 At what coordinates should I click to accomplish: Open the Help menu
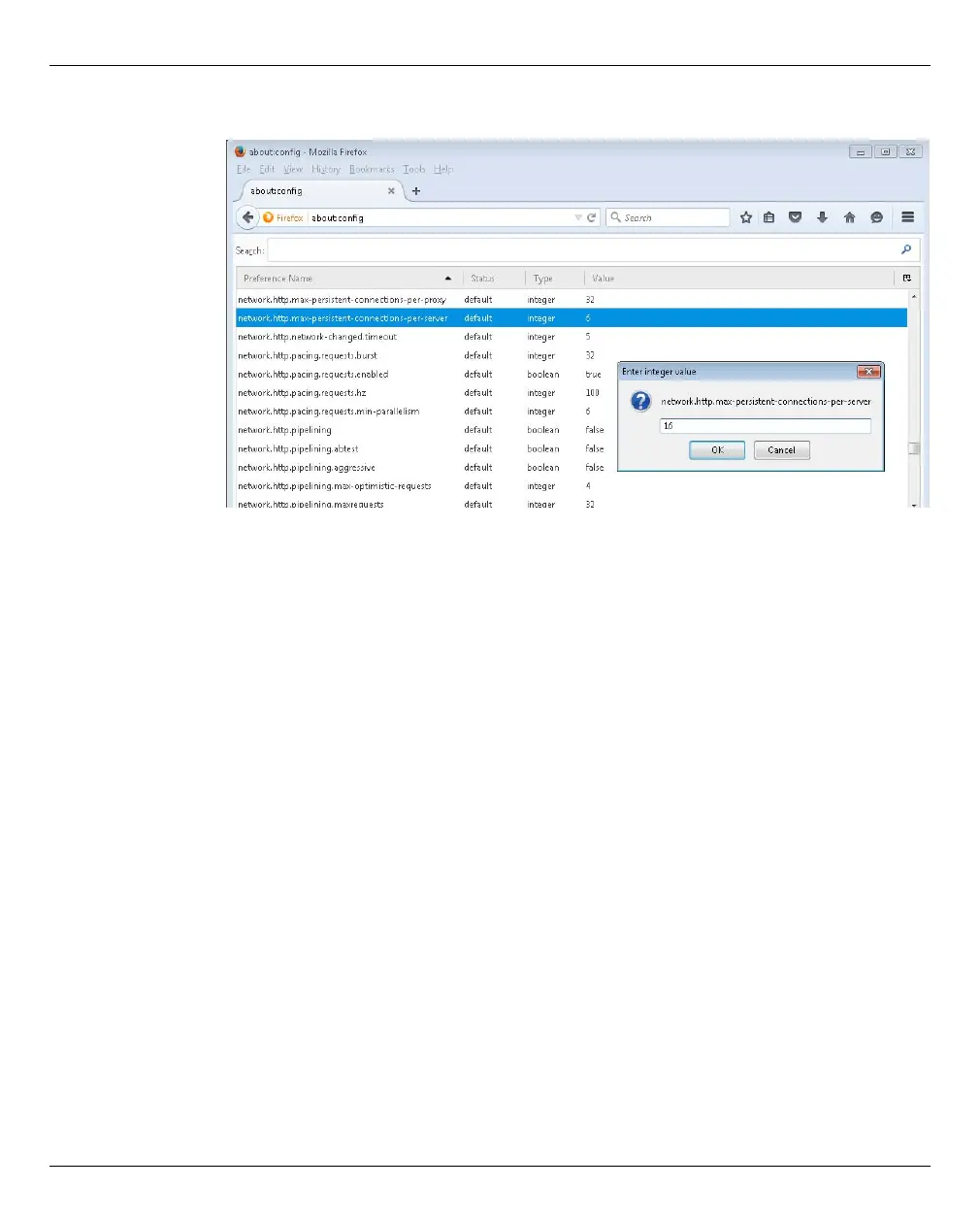[x=443, y=169]
